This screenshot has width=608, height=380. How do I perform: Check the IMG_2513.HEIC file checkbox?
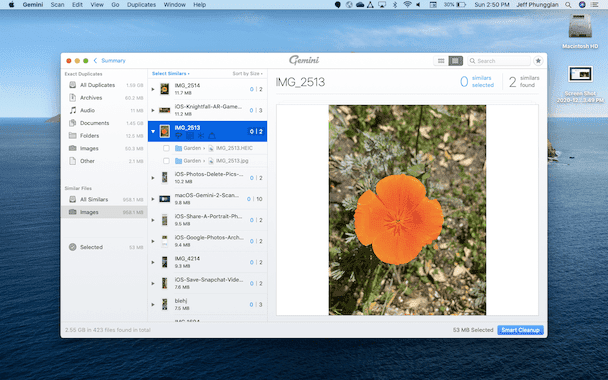coord(166,148)
